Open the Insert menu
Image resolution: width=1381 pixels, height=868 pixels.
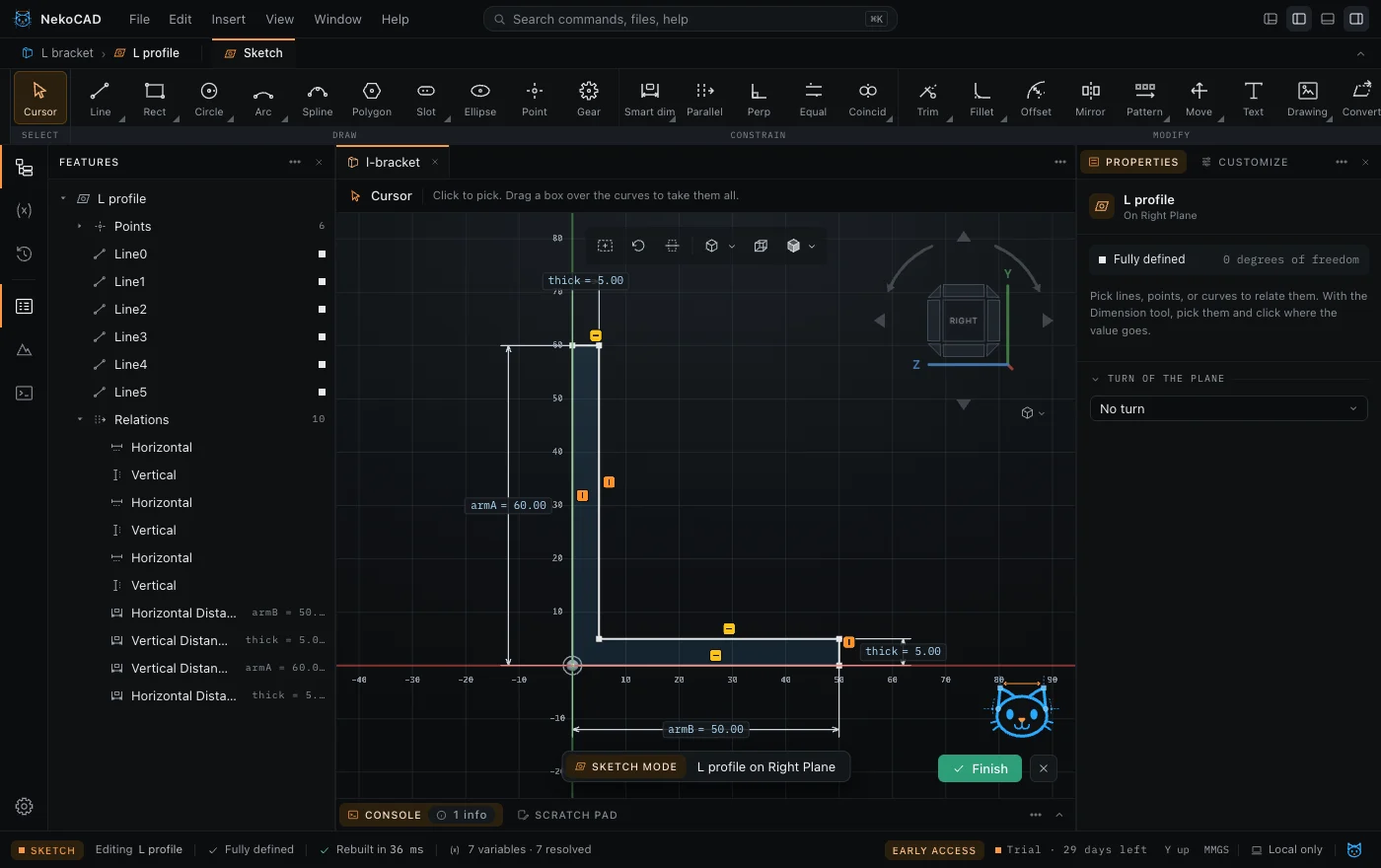point(228,19)
